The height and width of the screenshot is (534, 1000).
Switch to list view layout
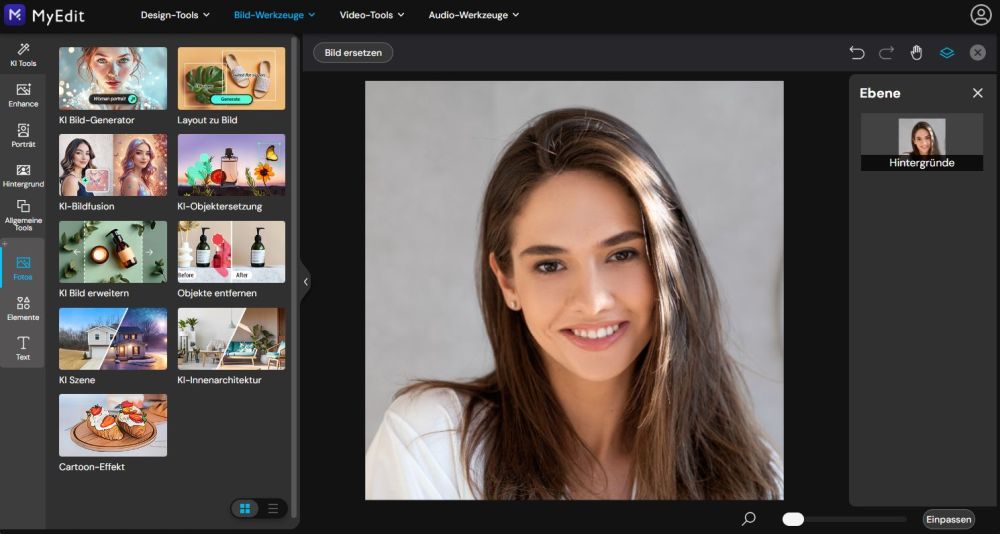(x=273, y=509)
